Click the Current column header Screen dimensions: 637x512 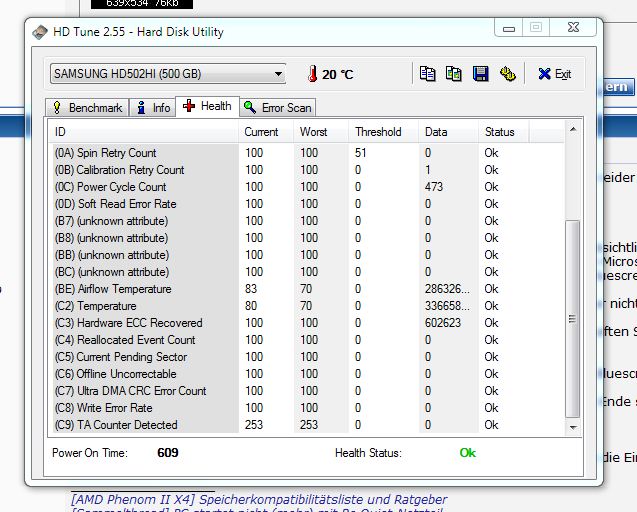click(266, 132)
